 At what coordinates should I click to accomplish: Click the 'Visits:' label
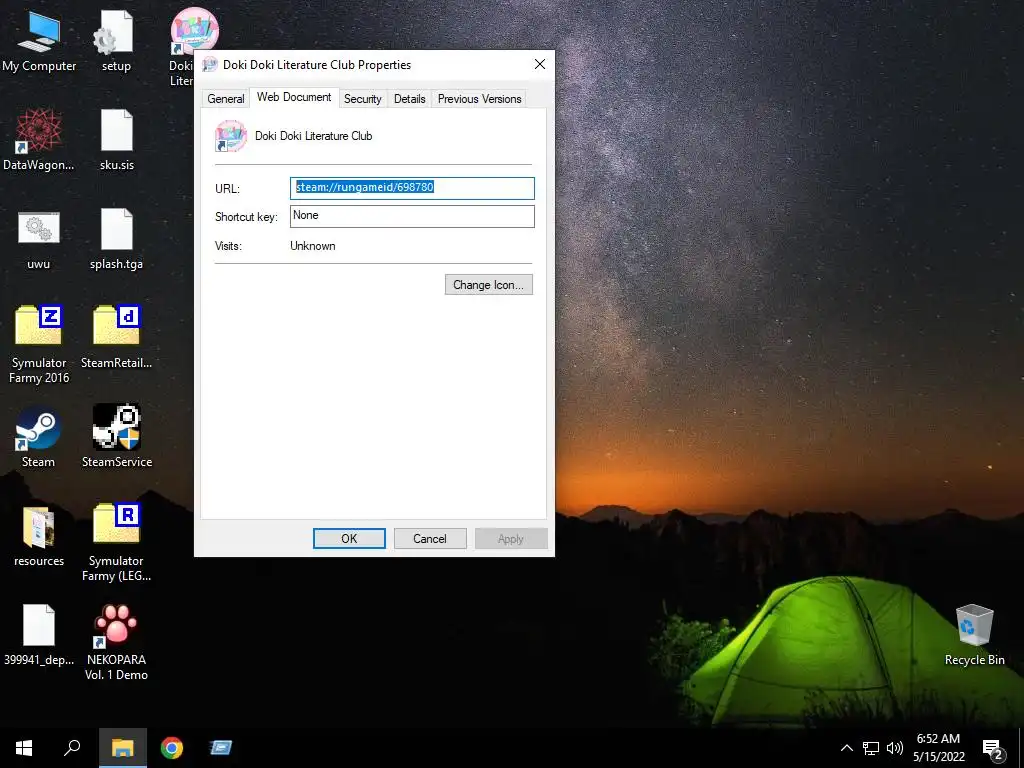tap(228, 246)
